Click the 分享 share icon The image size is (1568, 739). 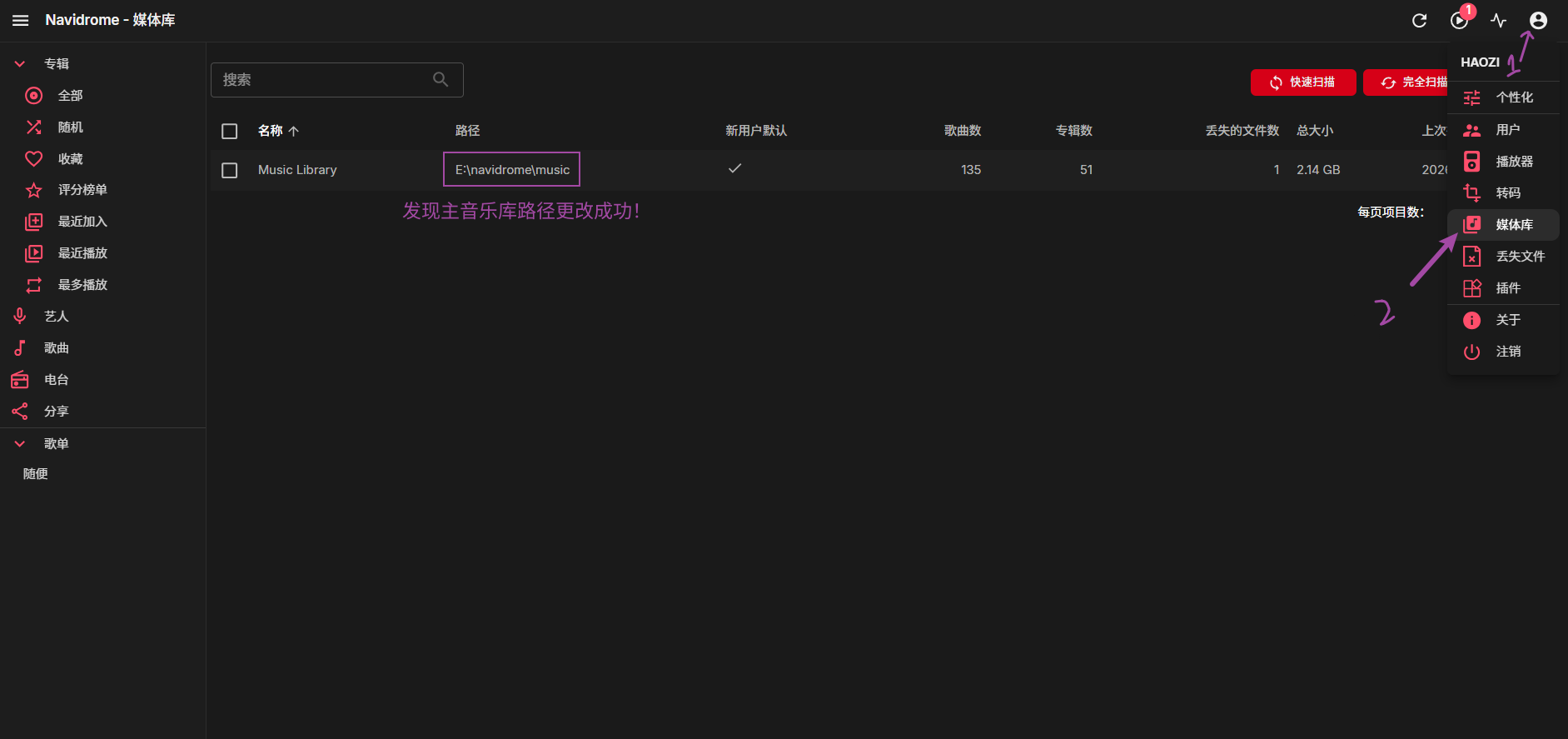coord(20,412)
